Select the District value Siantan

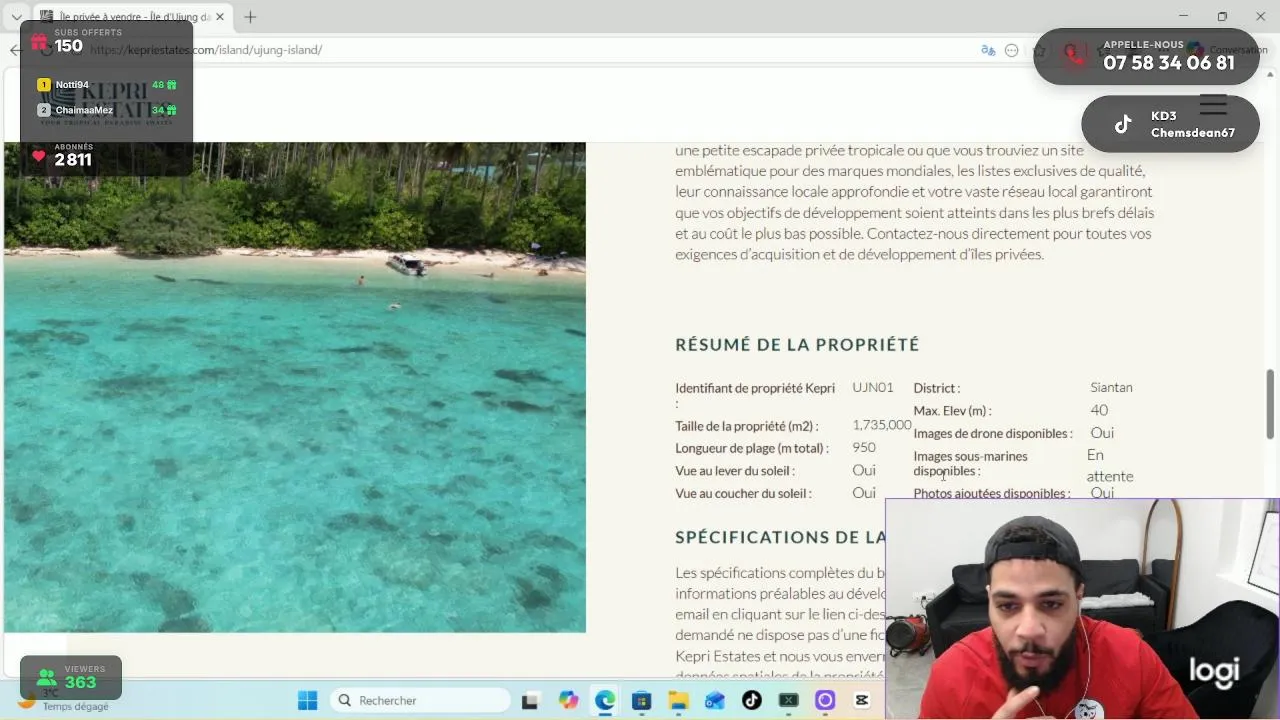pyautogui.click(x=1111, y=387)
